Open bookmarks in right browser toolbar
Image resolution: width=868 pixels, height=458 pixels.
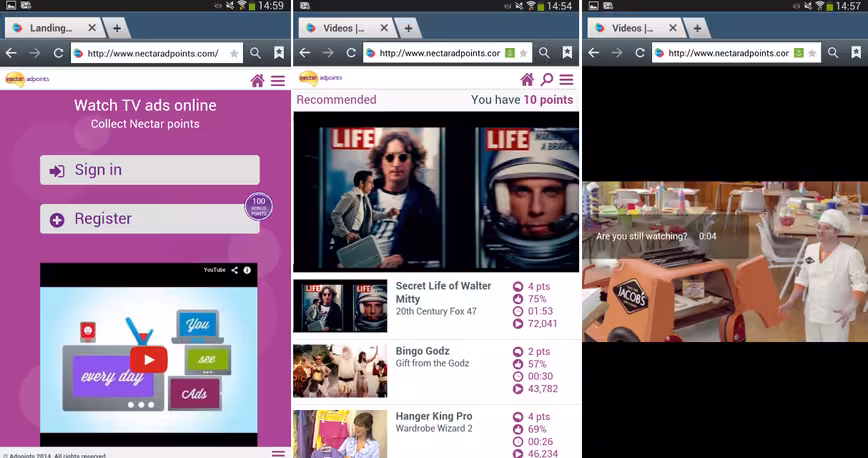tap(856, 53)
